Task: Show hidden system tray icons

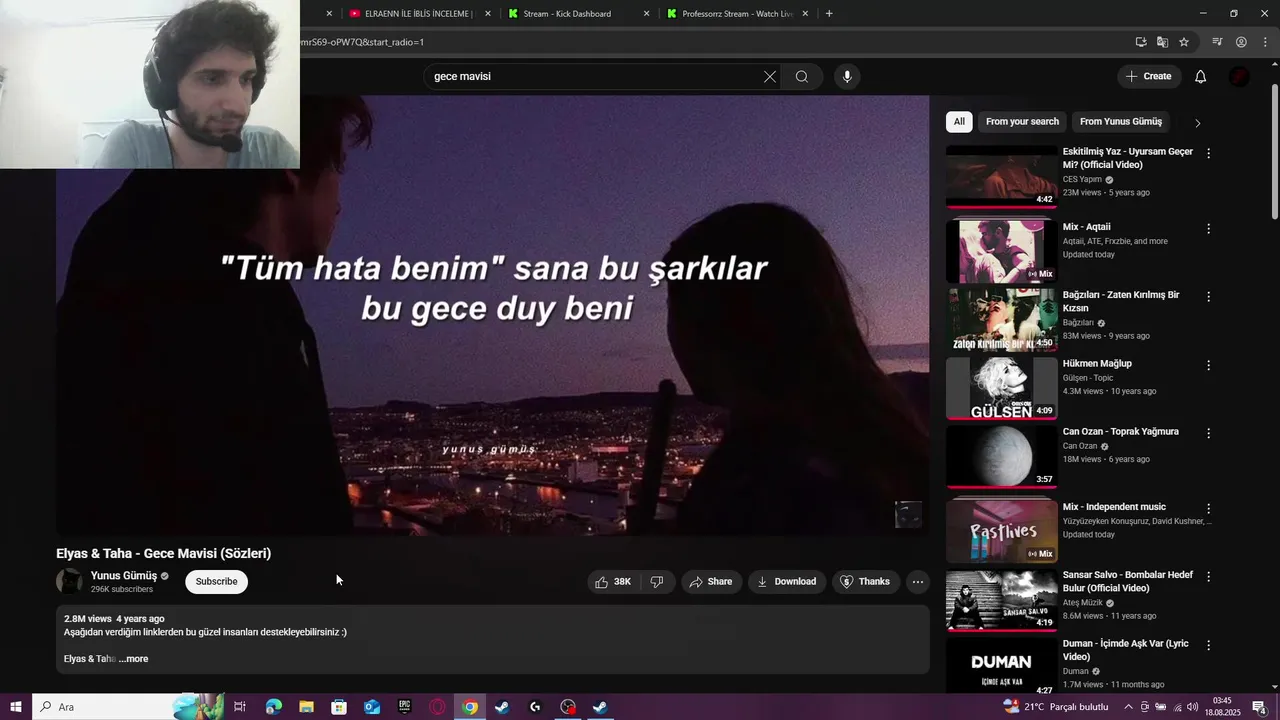Action: 1129,707
